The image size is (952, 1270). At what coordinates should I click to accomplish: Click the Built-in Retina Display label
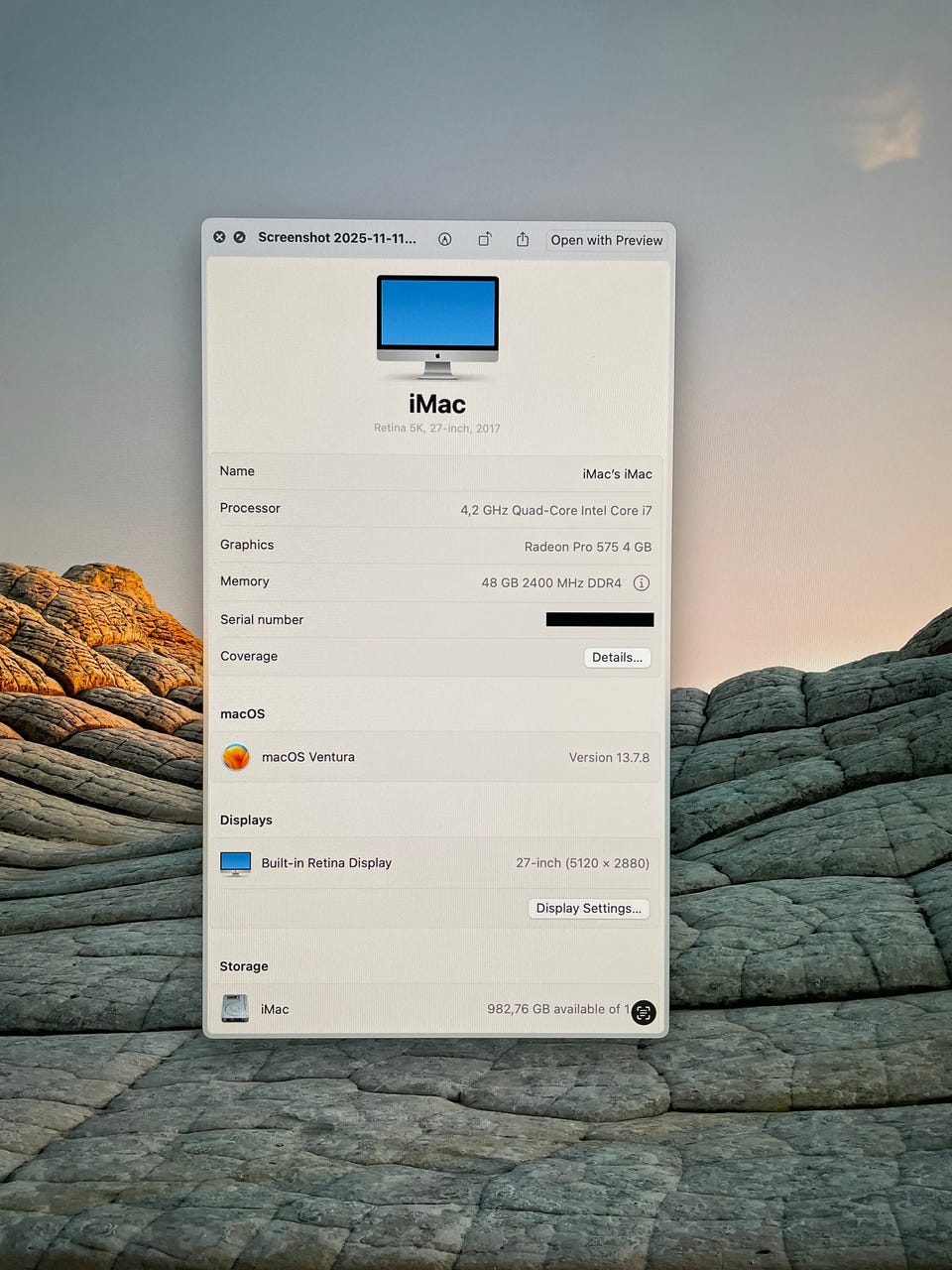(x=326, y=863)
